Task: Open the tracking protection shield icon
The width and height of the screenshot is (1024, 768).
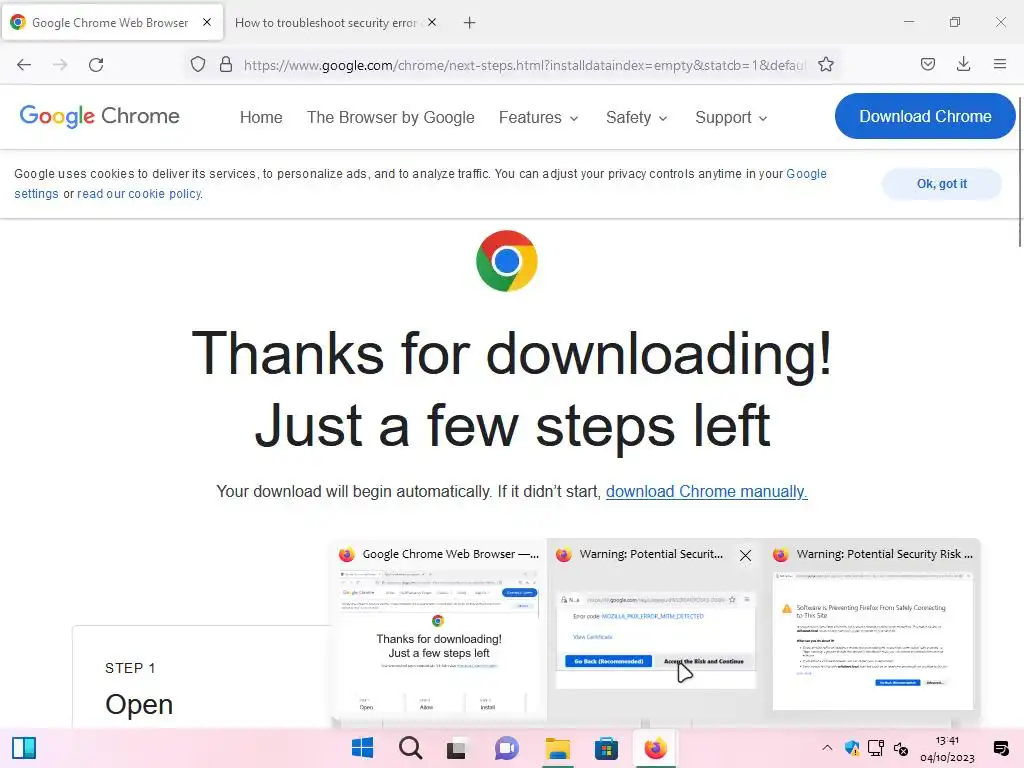Action: point(198,65)
